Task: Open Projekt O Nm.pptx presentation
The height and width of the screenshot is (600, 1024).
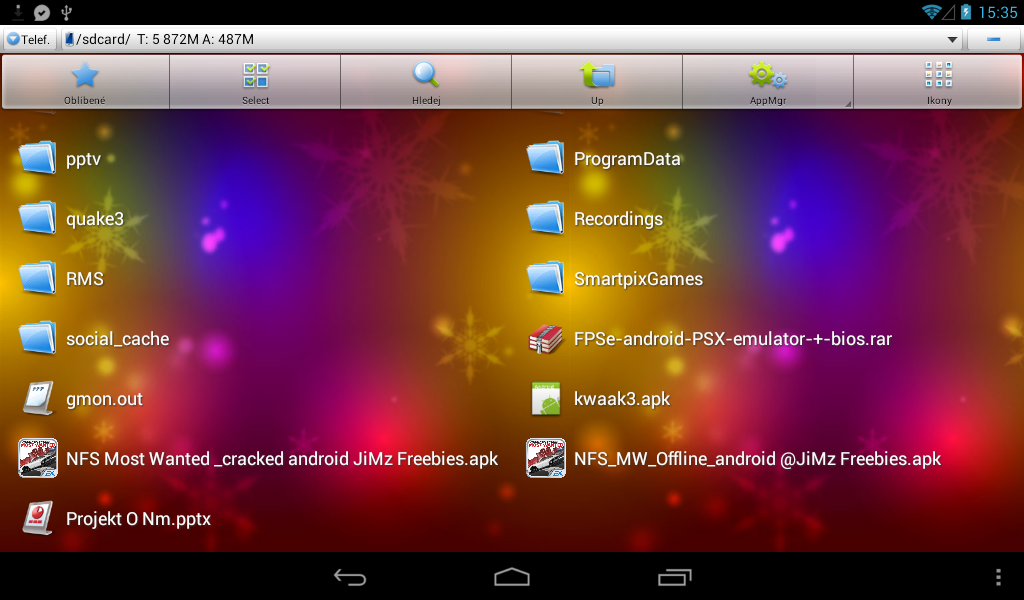Action: pos(138,519)
